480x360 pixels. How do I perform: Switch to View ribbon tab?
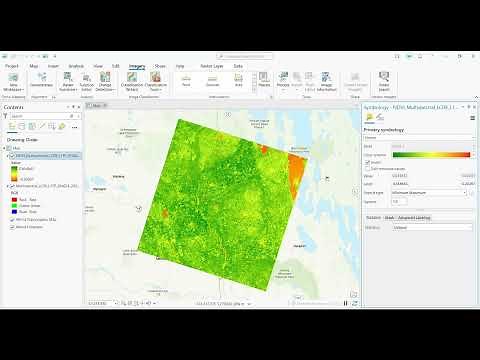tap(98, 66)
